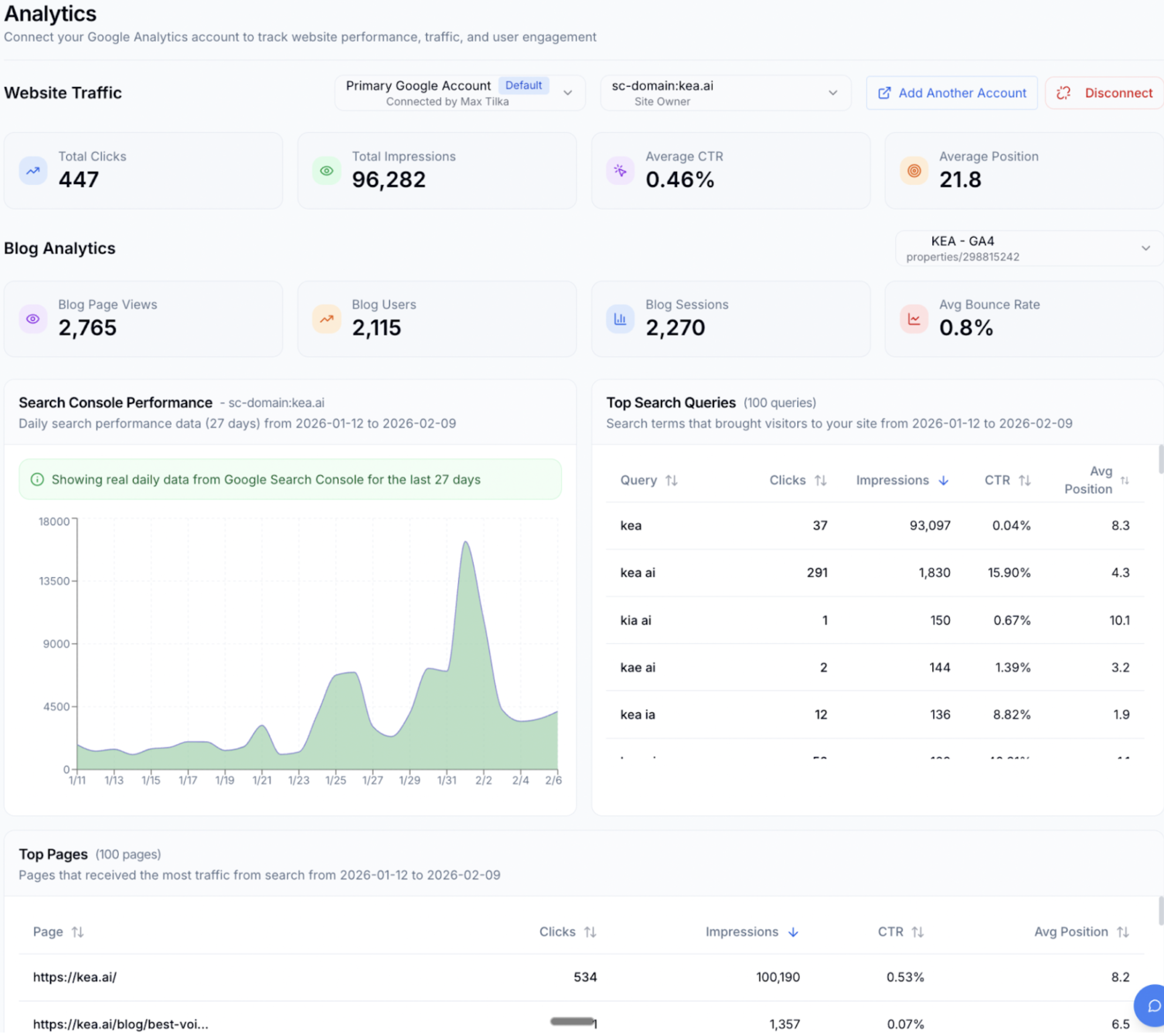Click the Add Another Account button
This screenshot has height=1036, width=1164.
[x=951, y=93]
